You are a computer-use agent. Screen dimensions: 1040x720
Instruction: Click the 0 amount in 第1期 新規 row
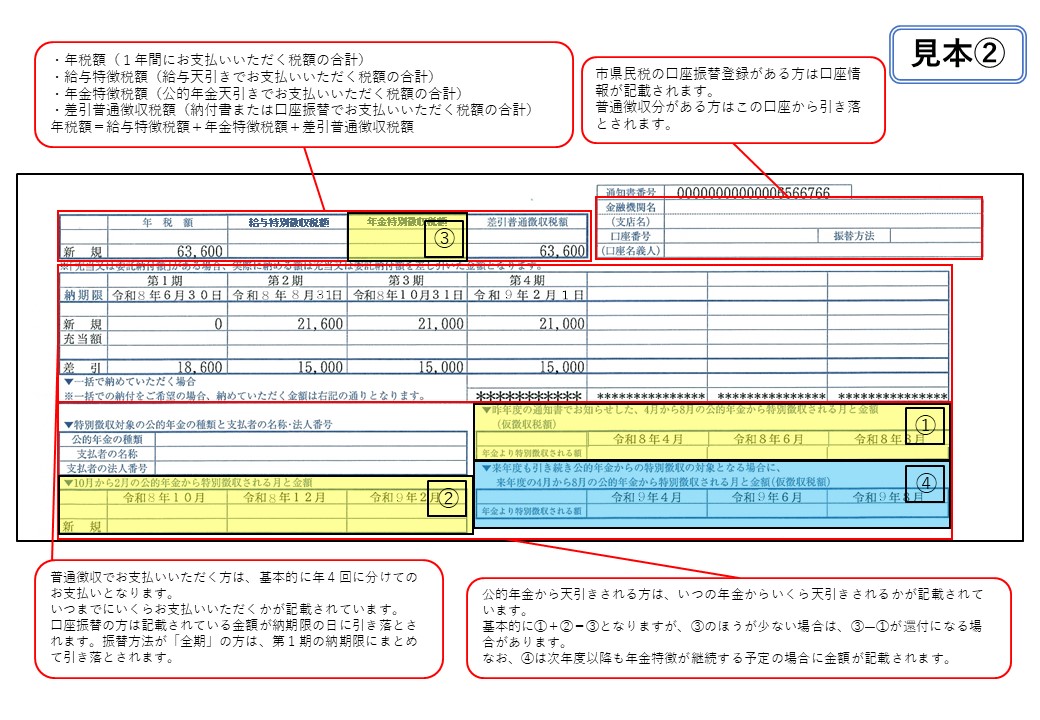point(218,324)
